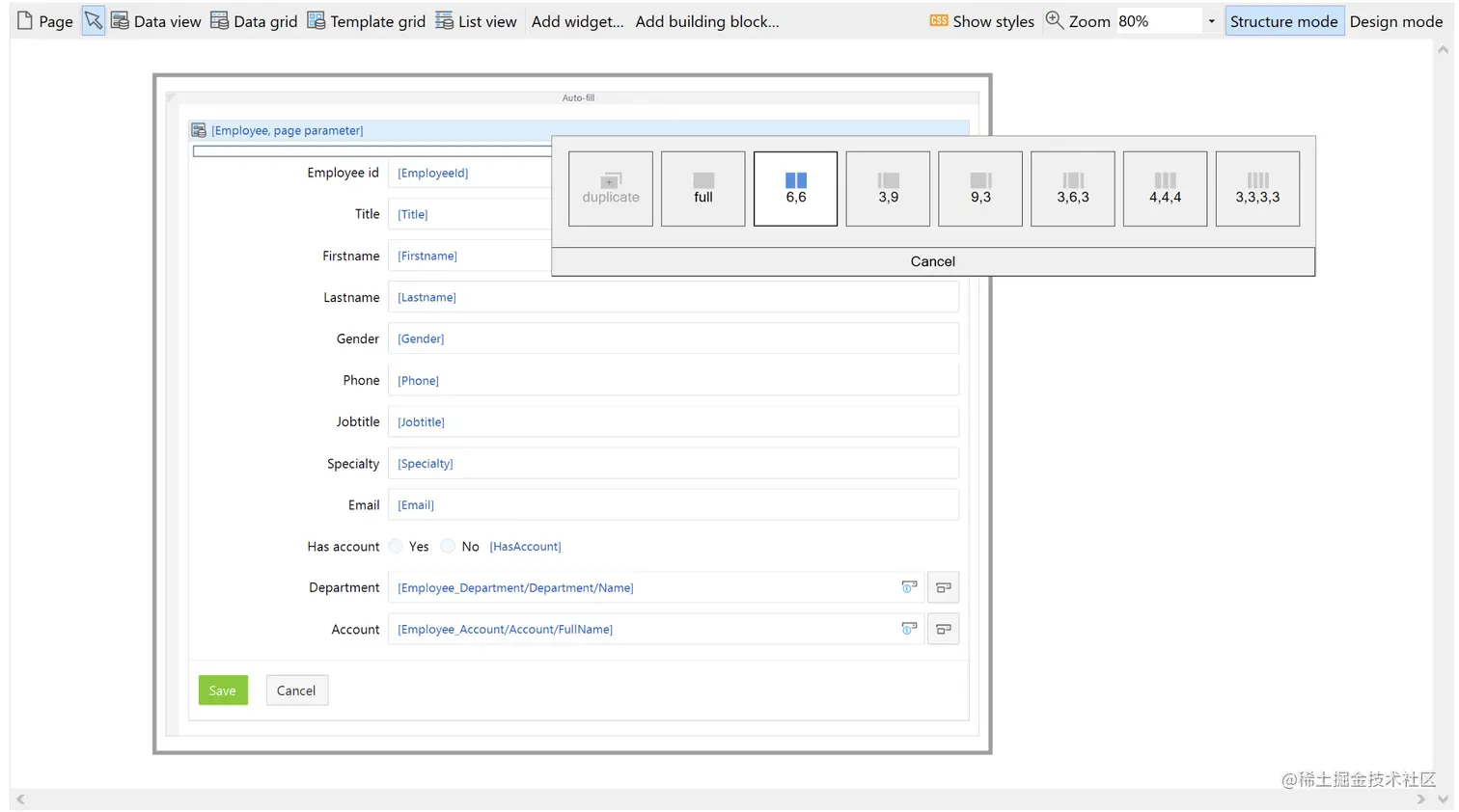Click the vertical scrollbar up arrow
This screenshot has height=812, width=1459.
[1443, 50]
